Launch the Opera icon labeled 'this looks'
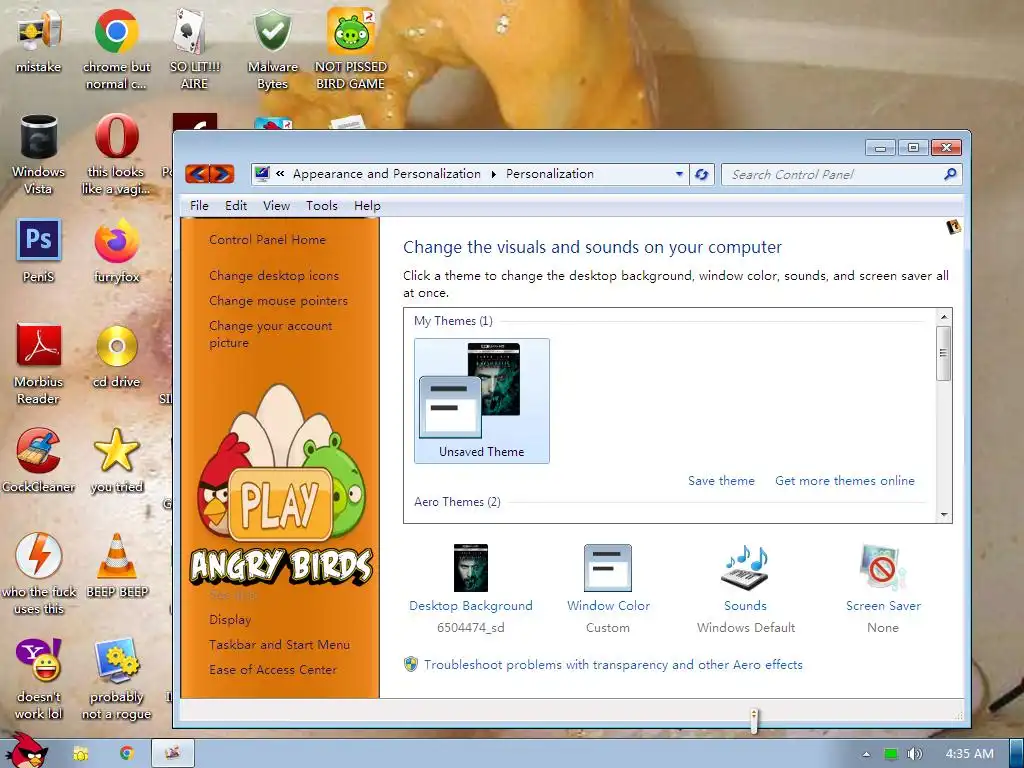 pyautogui.click(x=116, y=155)
